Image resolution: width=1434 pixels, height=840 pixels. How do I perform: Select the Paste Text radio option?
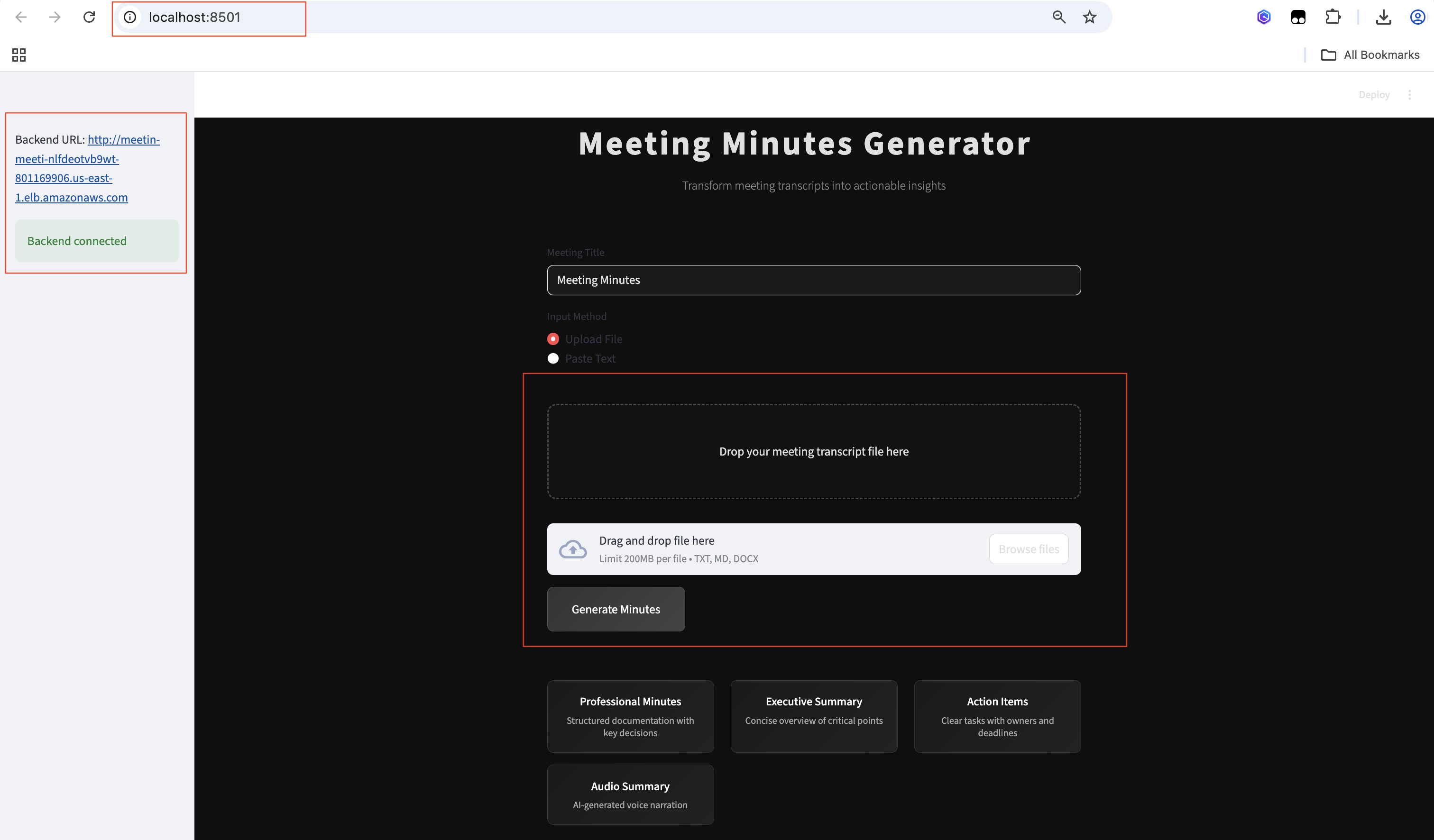tap(581, 358)
